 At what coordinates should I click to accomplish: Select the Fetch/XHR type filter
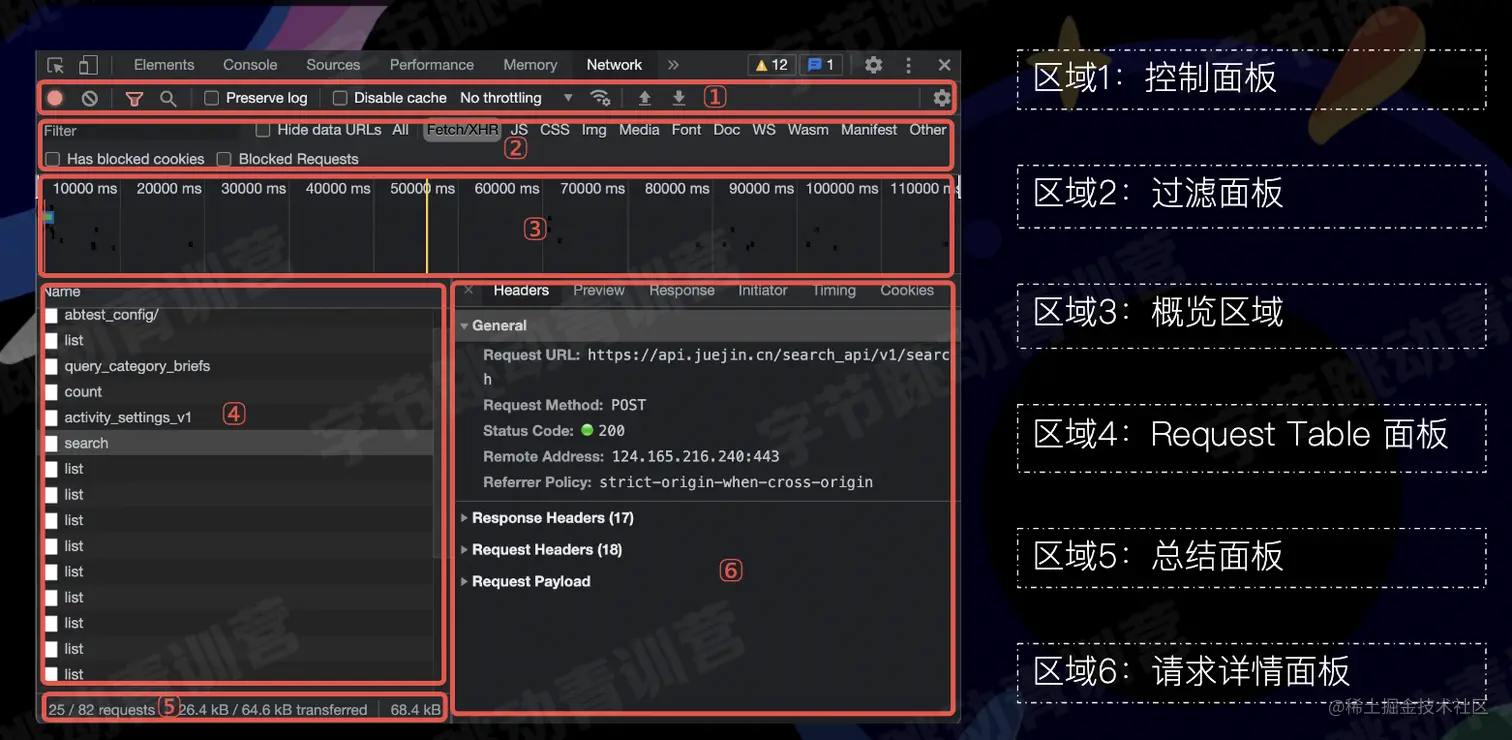tap(462, 130)
